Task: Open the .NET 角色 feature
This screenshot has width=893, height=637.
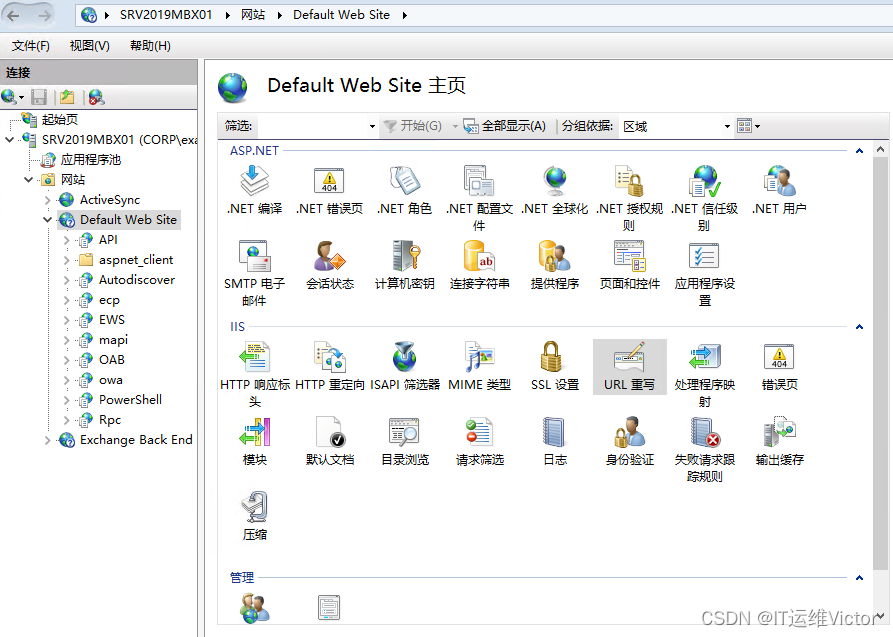Action: (404, 190)
